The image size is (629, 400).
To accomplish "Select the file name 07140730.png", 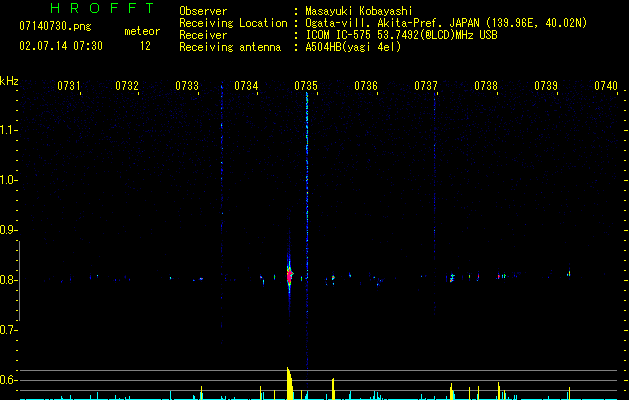I will click(55, 27).
